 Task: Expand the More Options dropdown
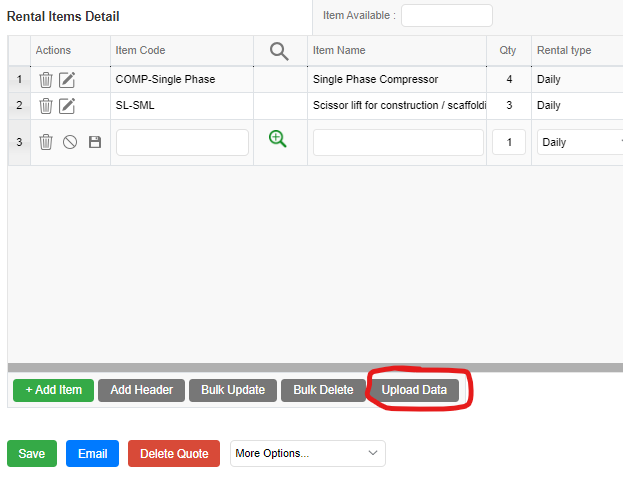pyautogui.click(x=308, y=453)
